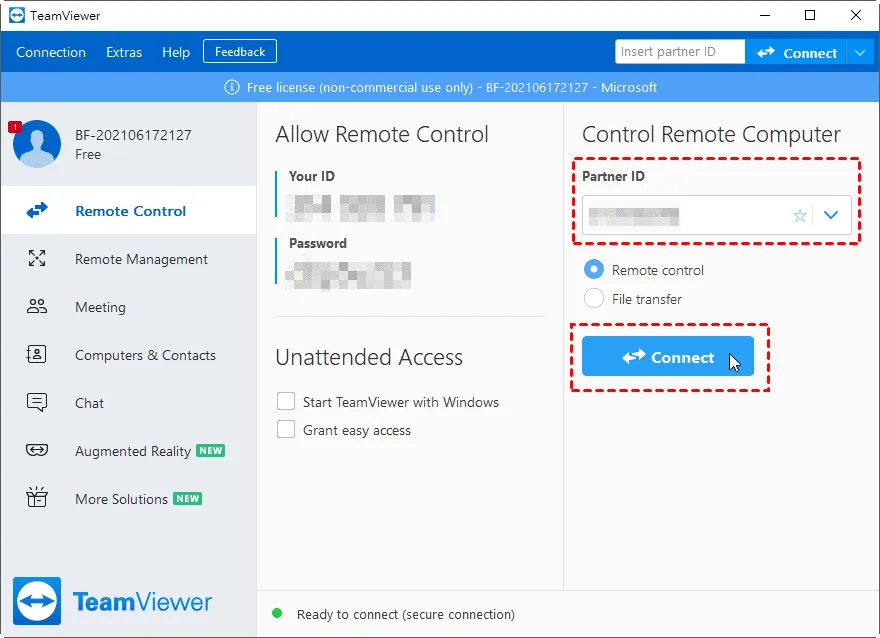Open the Connection menu
The image size is (880, 638).
click(x=51, y=52)
